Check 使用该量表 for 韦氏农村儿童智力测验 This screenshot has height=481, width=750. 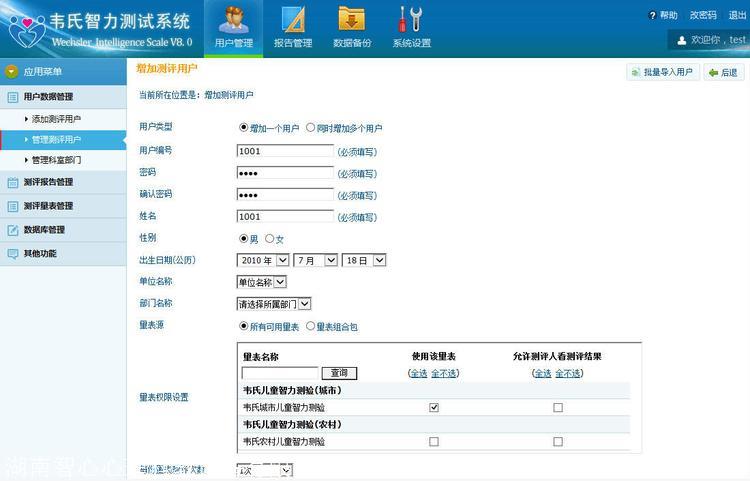click(434, 441)
